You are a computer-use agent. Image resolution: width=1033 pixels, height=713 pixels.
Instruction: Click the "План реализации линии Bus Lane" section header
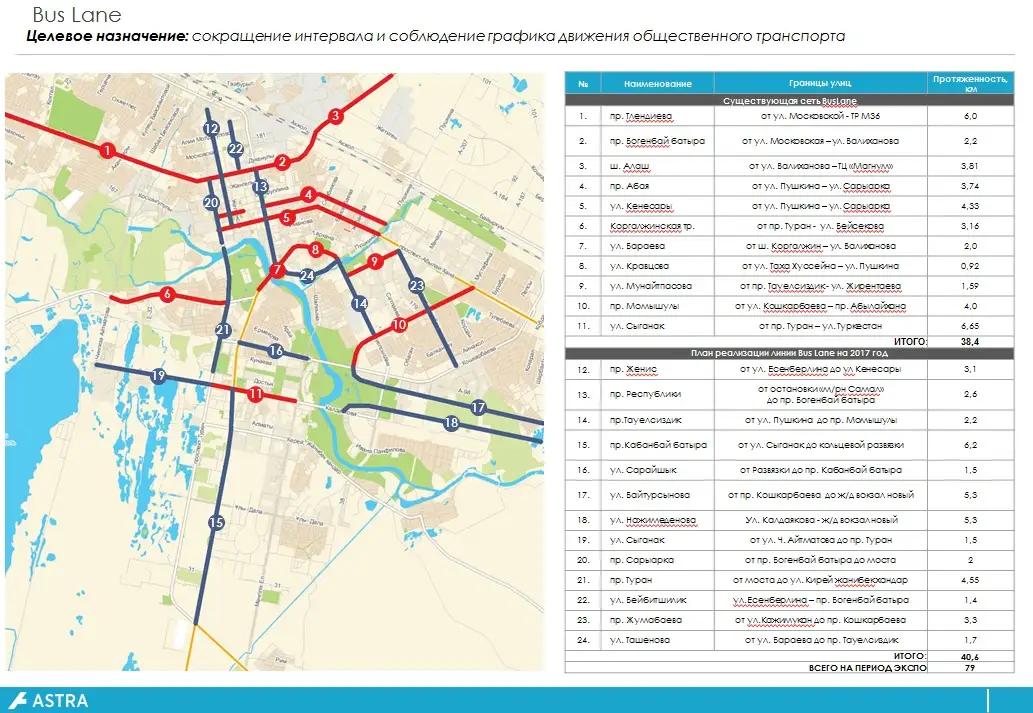point(790,352)
